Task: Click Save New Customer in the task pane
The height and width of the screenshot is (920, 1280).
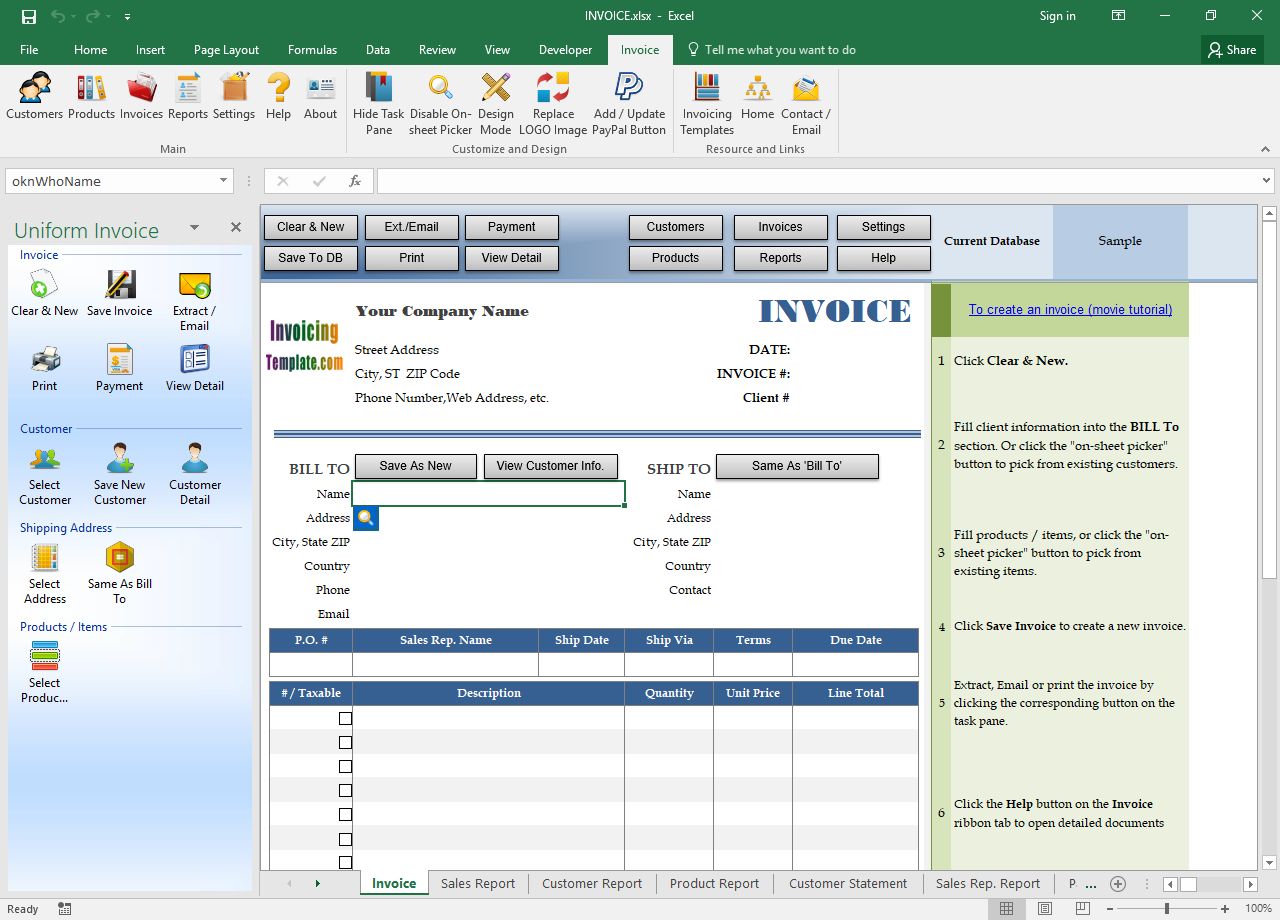Action: [119, 475]
